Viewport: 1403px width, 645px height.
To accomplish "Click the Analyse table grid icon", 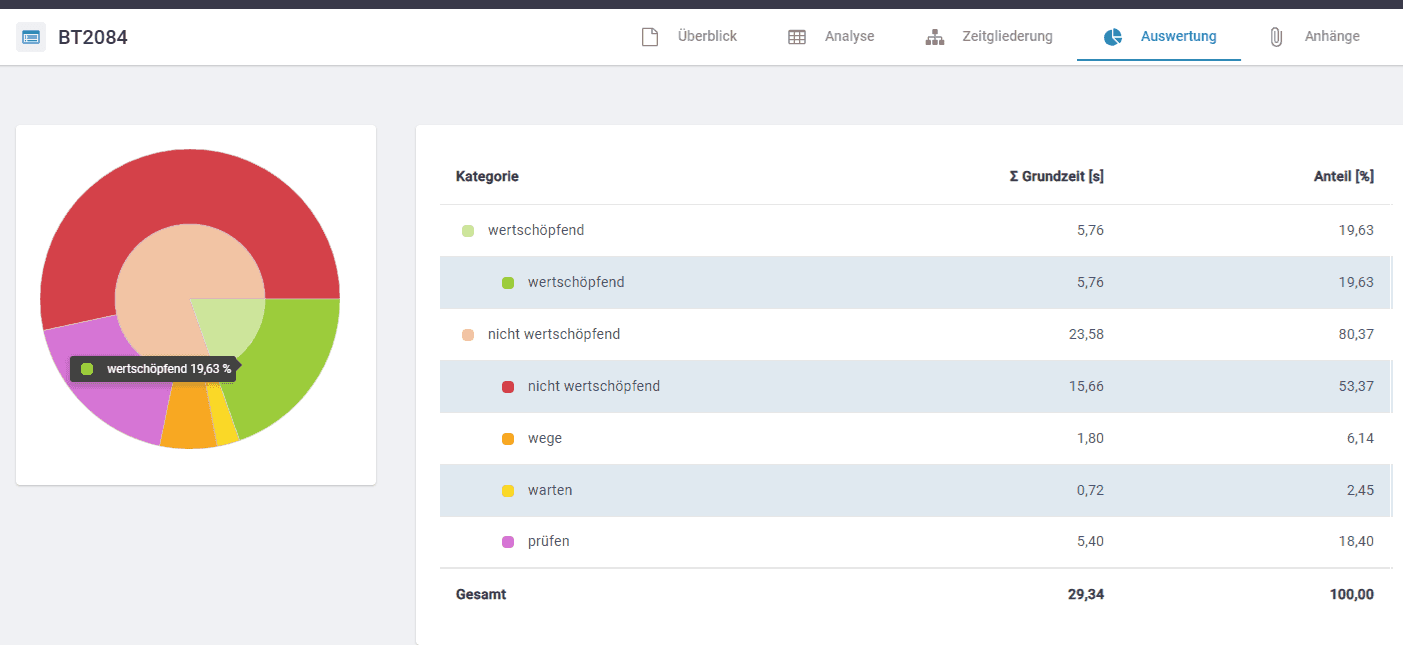I will pos(797,37).
